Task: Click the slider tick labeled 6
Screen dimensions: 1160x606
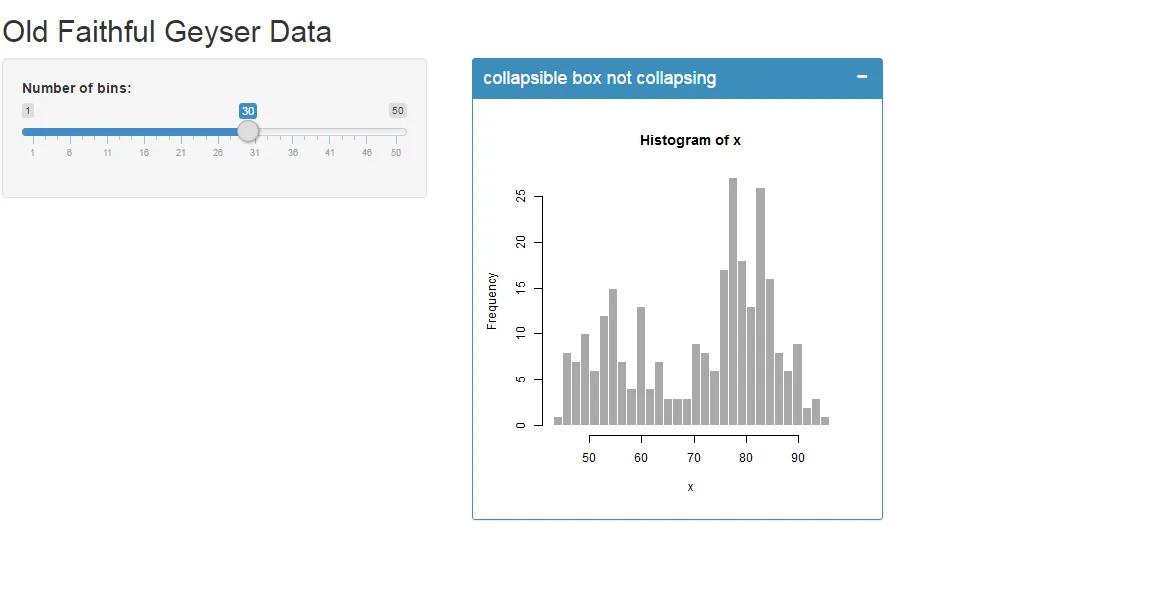Action: [70, 153]
